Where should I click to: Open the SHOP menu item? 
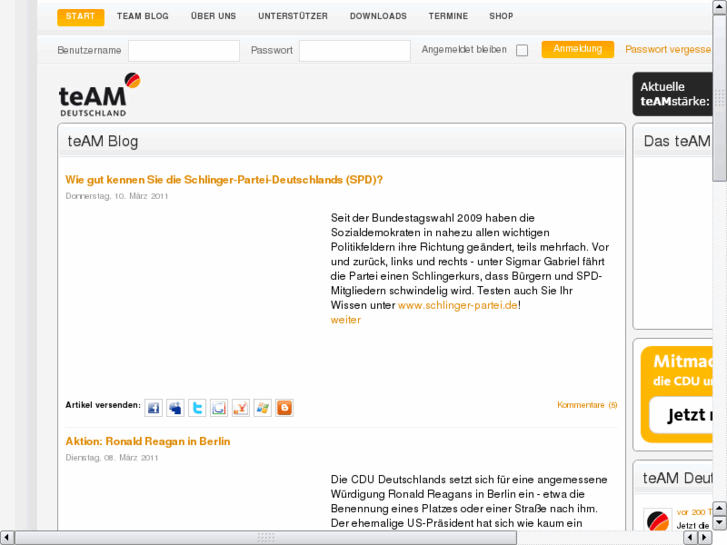point(501,16)
